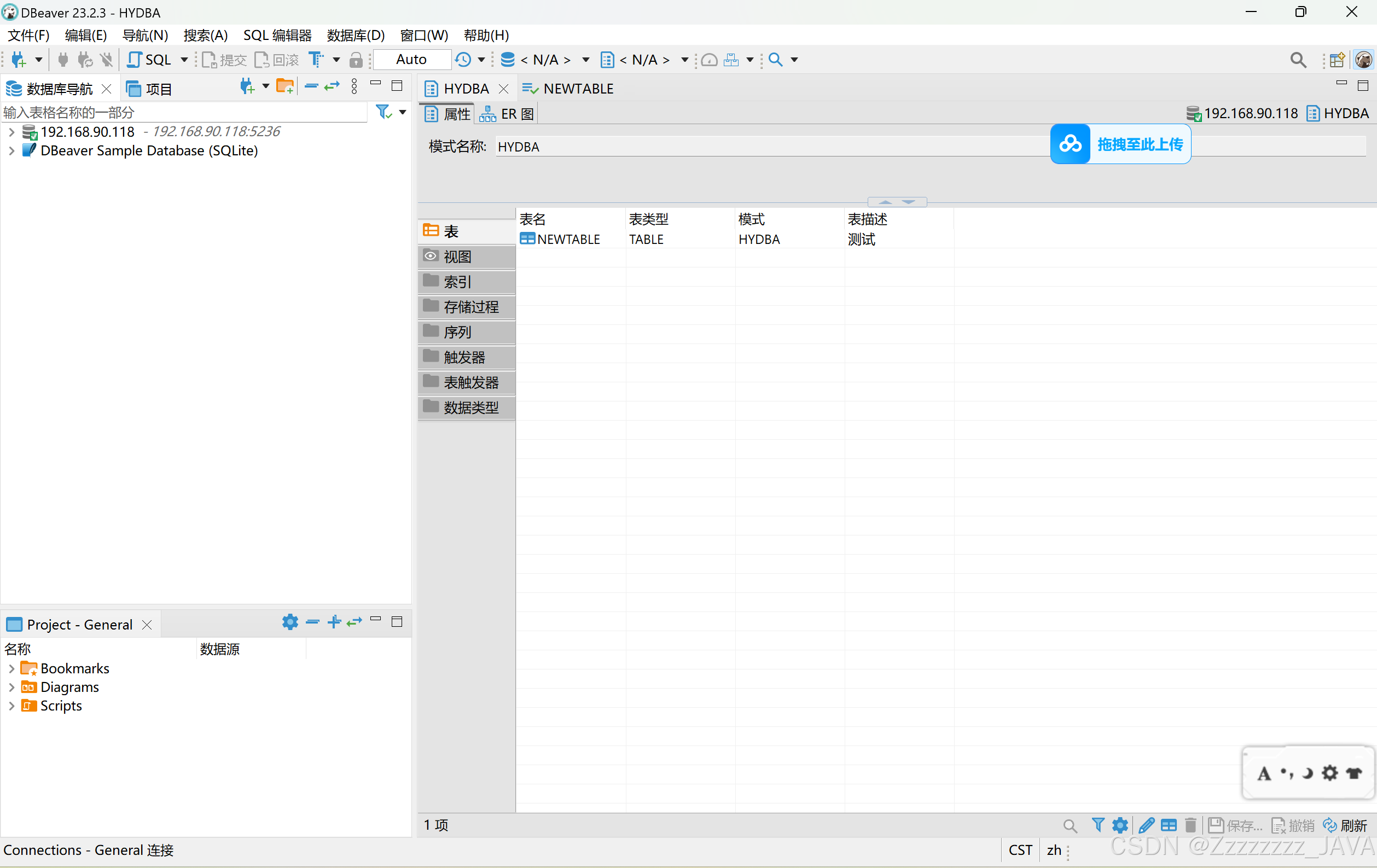Image resolution: width=1377 pixels, height=868 pixels.
Task: Click new connection icon in navigator panel
Action: click(x=247, y=86)
